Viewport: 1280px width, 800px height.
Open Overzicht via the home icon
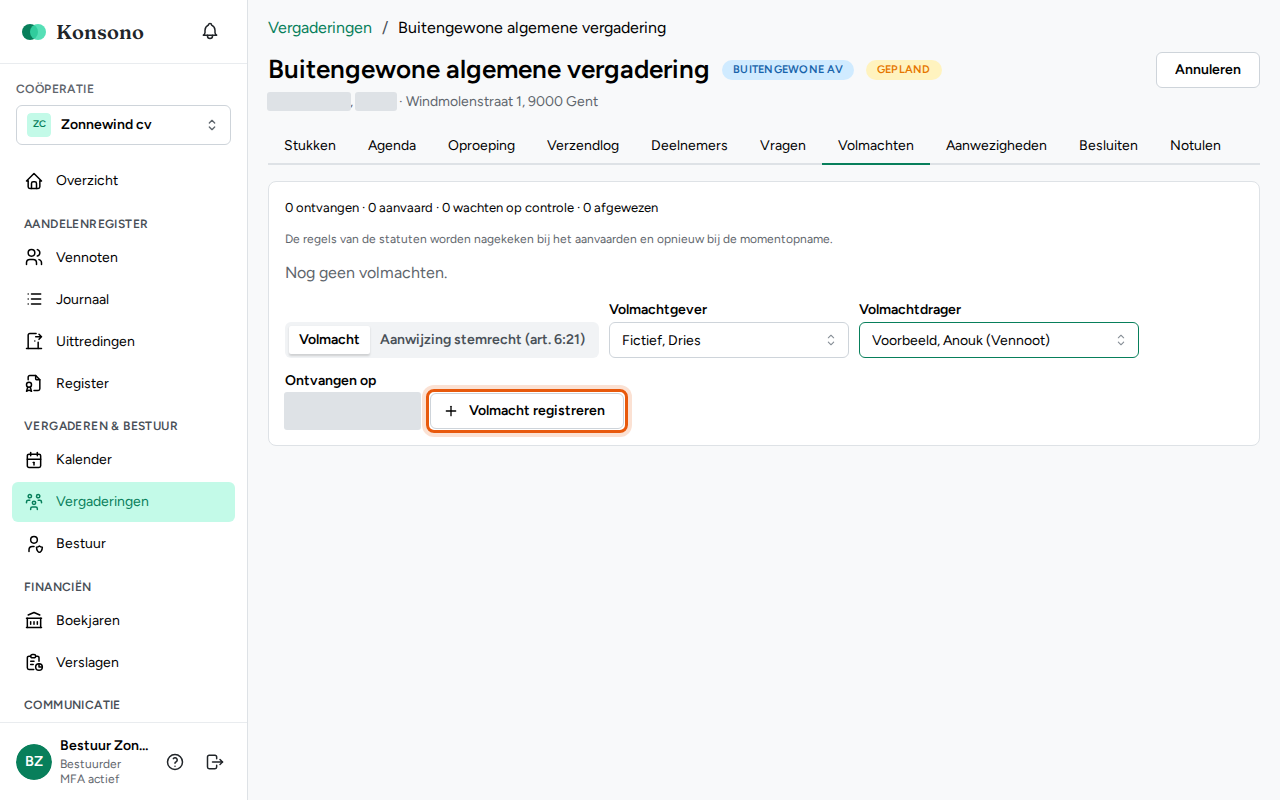pyautogui.click(x=34, y=181)
